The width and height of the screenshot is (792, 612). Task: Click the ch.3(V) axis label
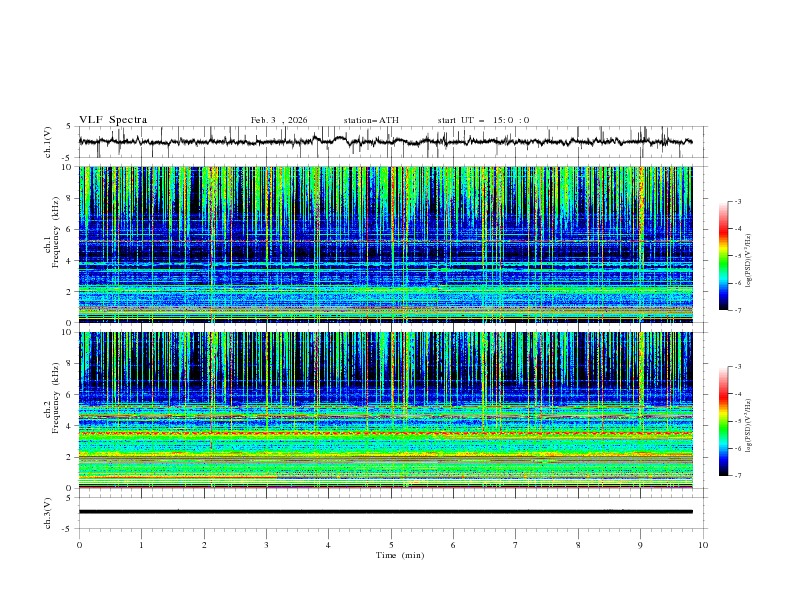(x=47, y=511)
